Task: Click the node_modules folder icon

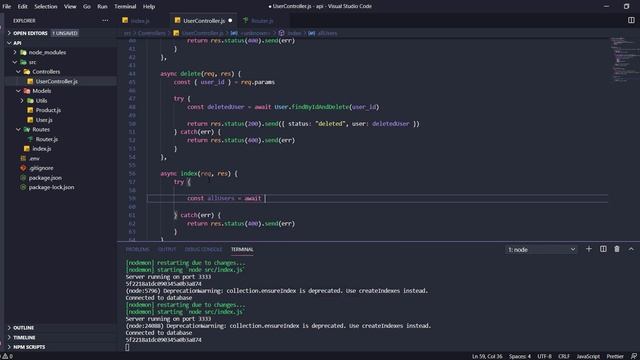Action: 23,52
